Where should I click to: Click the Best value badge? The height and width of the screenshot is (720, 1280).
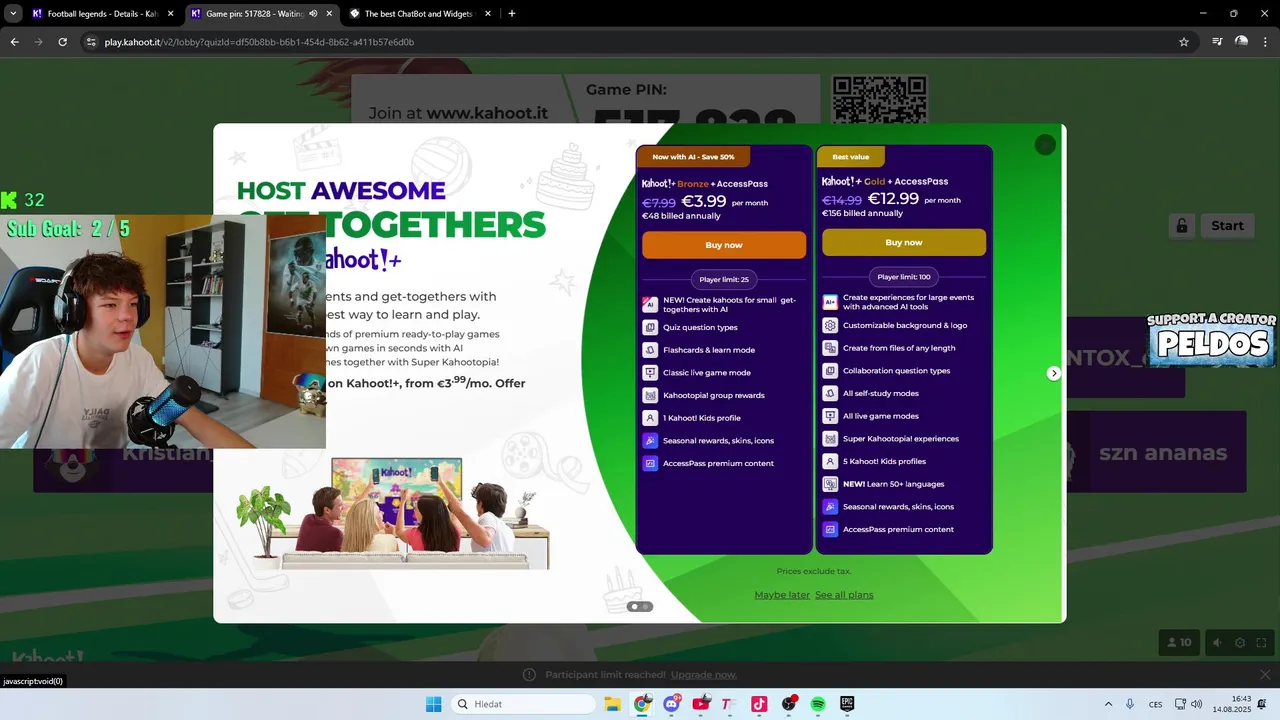(851, 157)
